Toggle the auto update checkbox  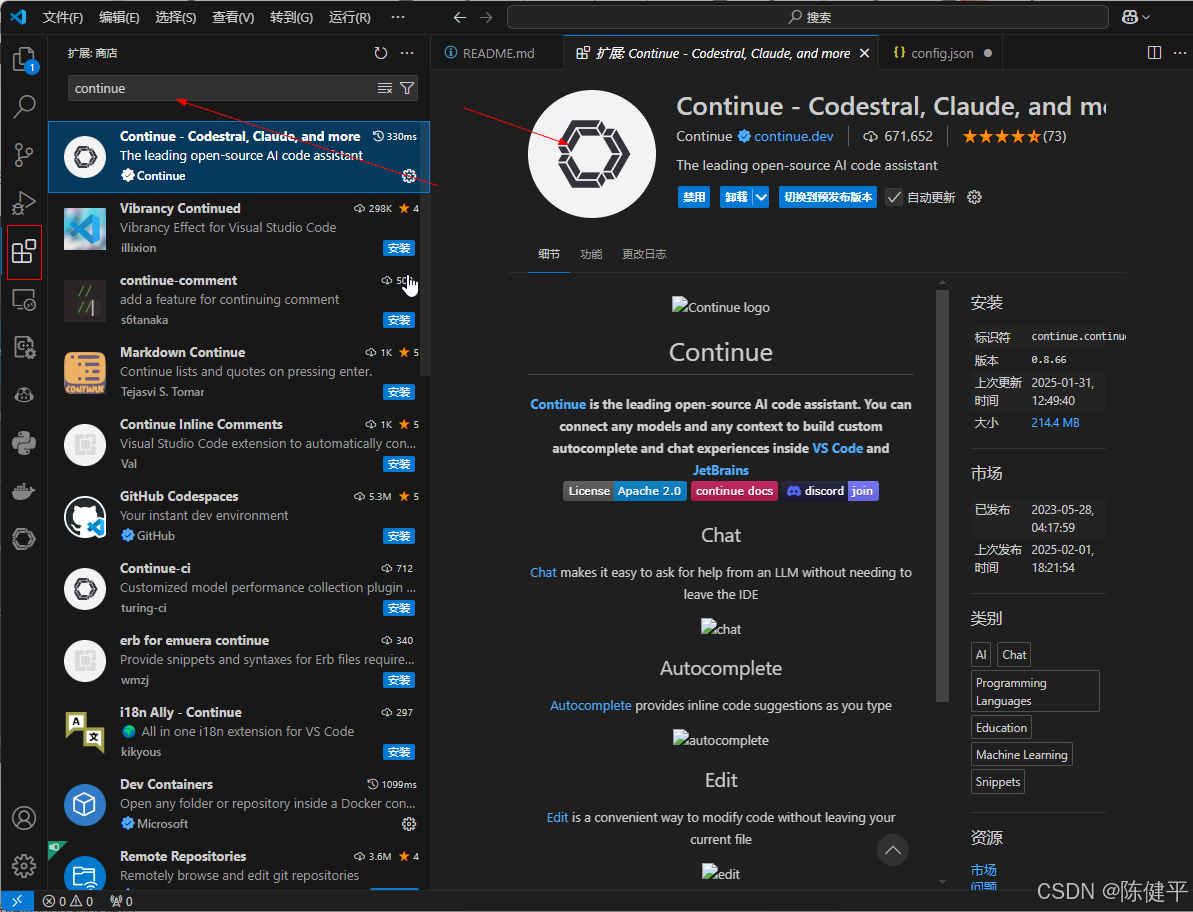pos(894,197)
